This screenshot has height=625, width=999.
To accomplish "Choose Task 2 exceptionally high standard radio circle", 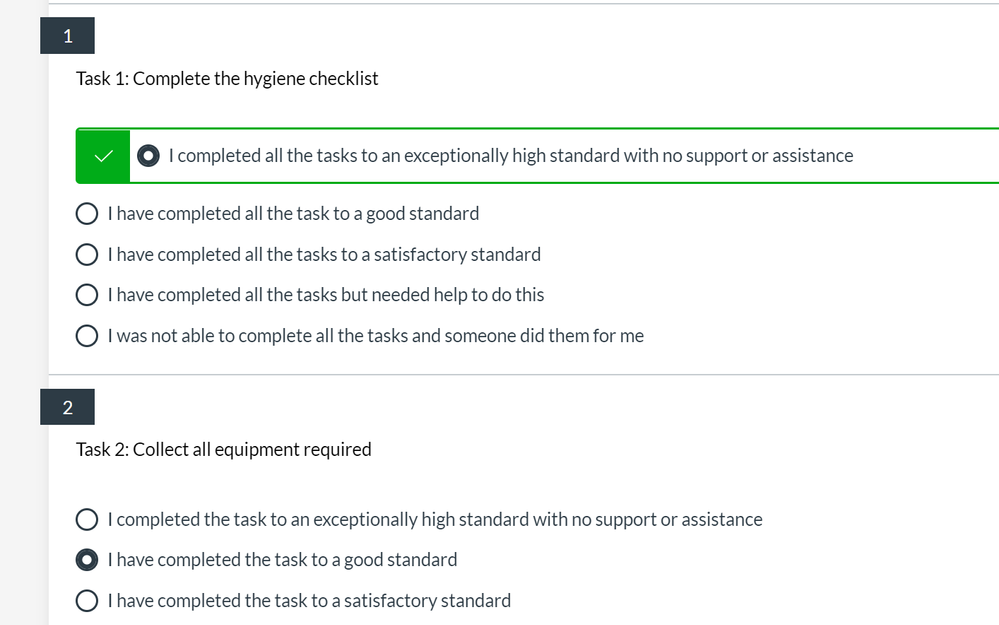I will tap(87, 520).
